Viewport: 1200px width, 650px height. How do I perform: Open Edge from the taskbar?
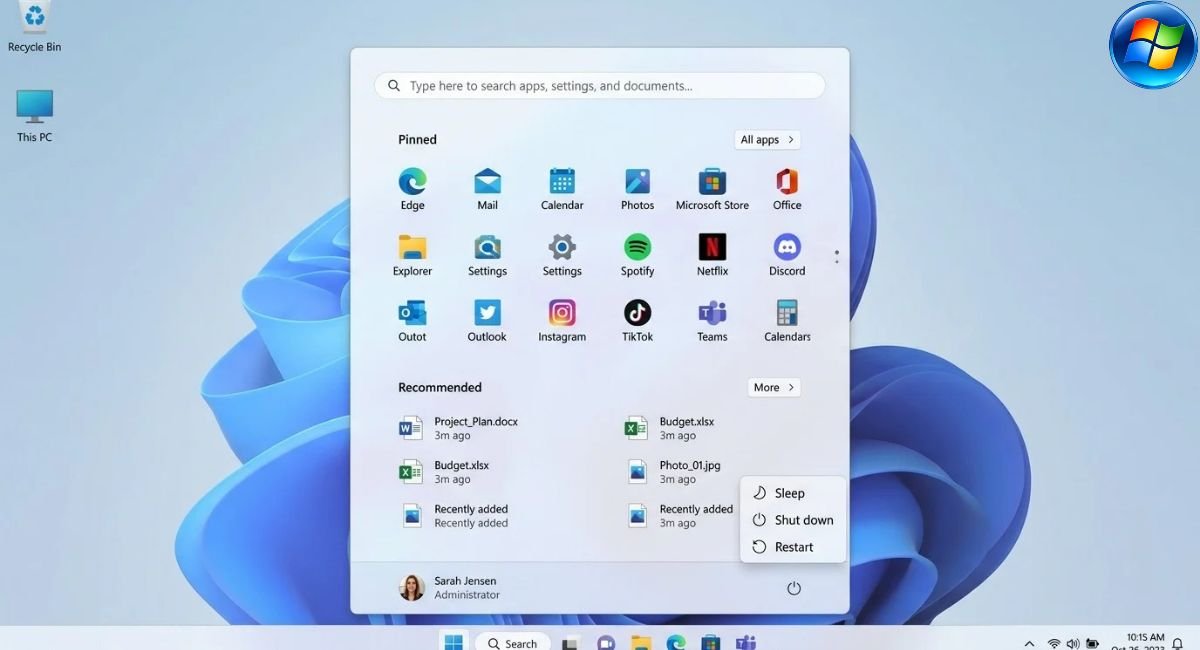[676, 643]
